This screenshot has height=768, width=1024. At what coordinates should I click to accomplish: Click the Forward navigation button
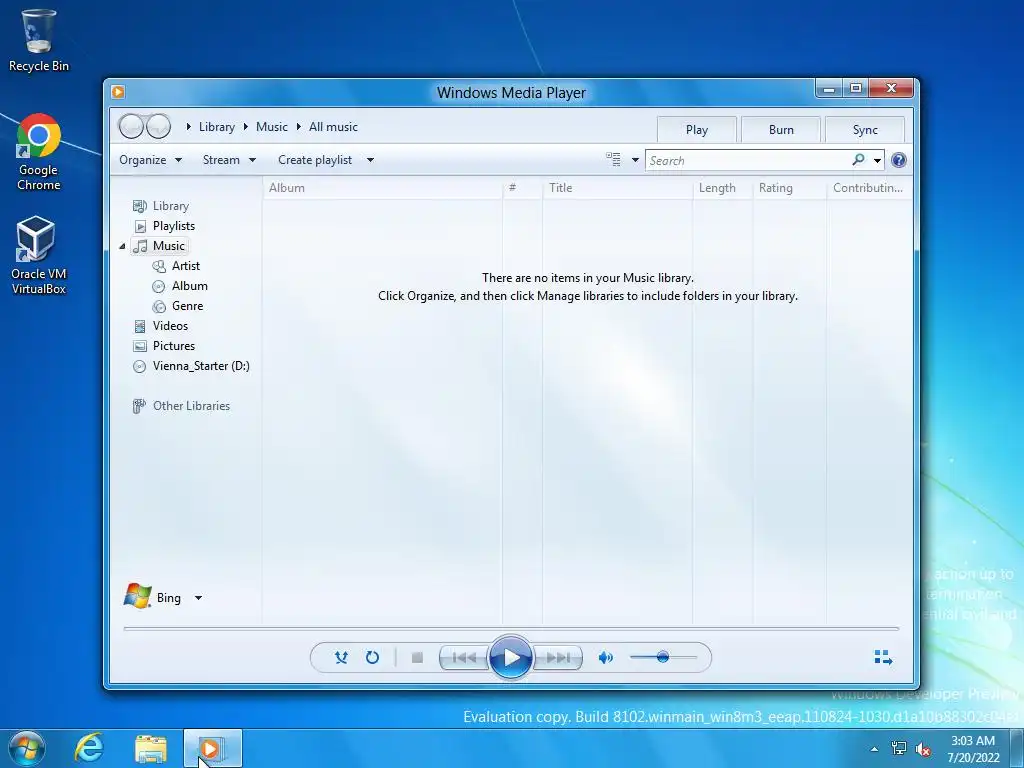click(159, 126)
